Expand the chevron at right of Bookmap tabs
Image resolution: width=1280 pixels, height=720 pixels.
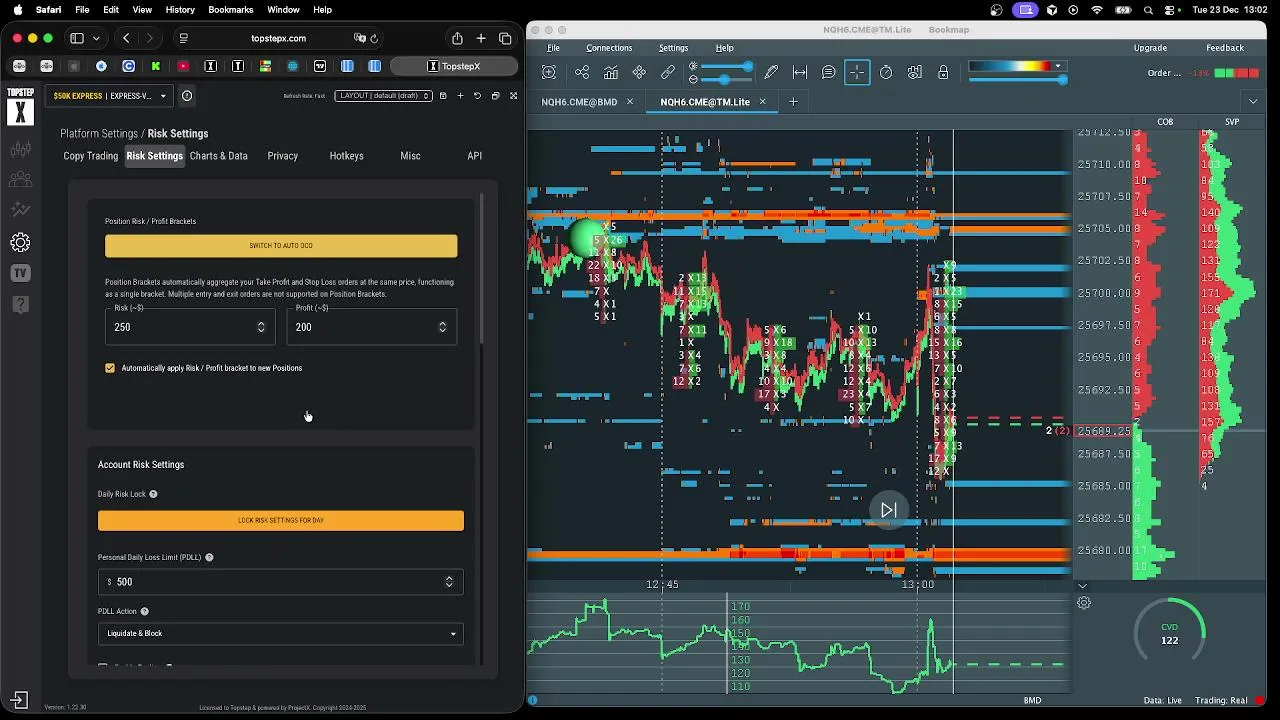pyautogui.click(x=1253, y=101)
